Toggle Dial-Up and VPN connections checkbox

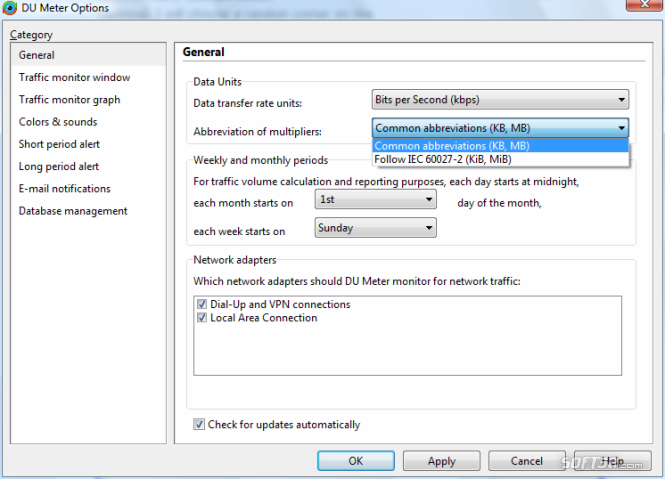(202, 304)
